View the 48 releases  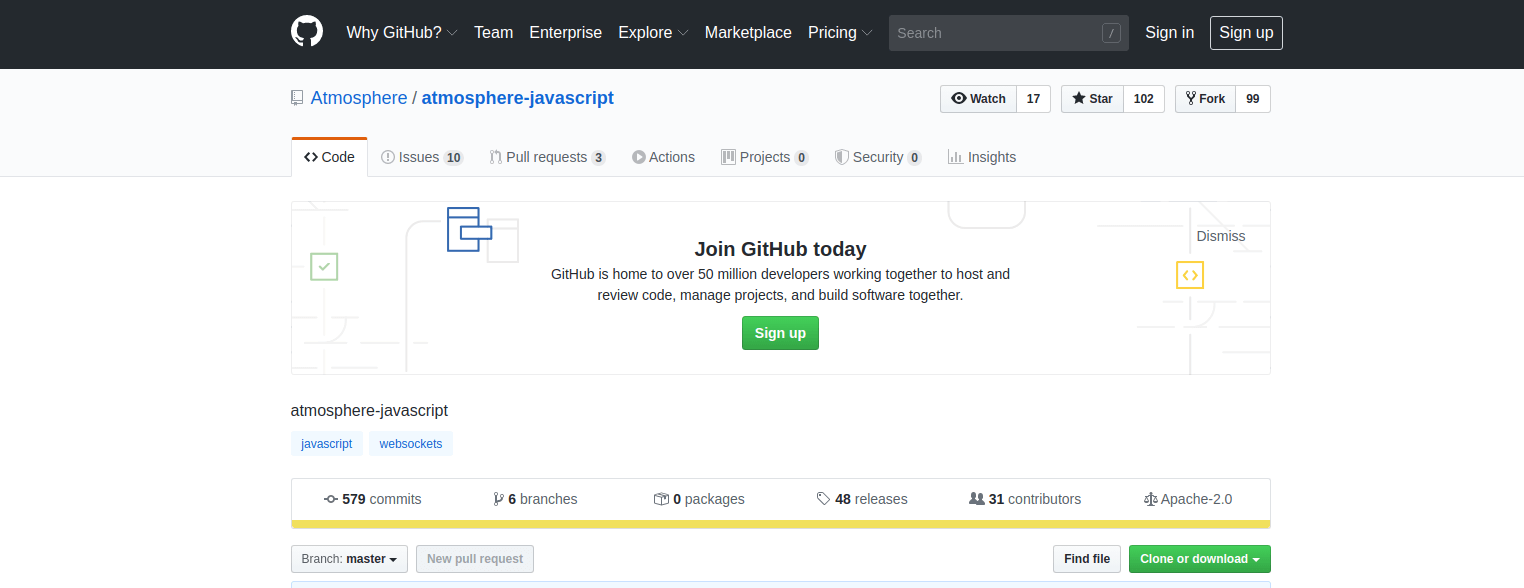coord(862,499)
